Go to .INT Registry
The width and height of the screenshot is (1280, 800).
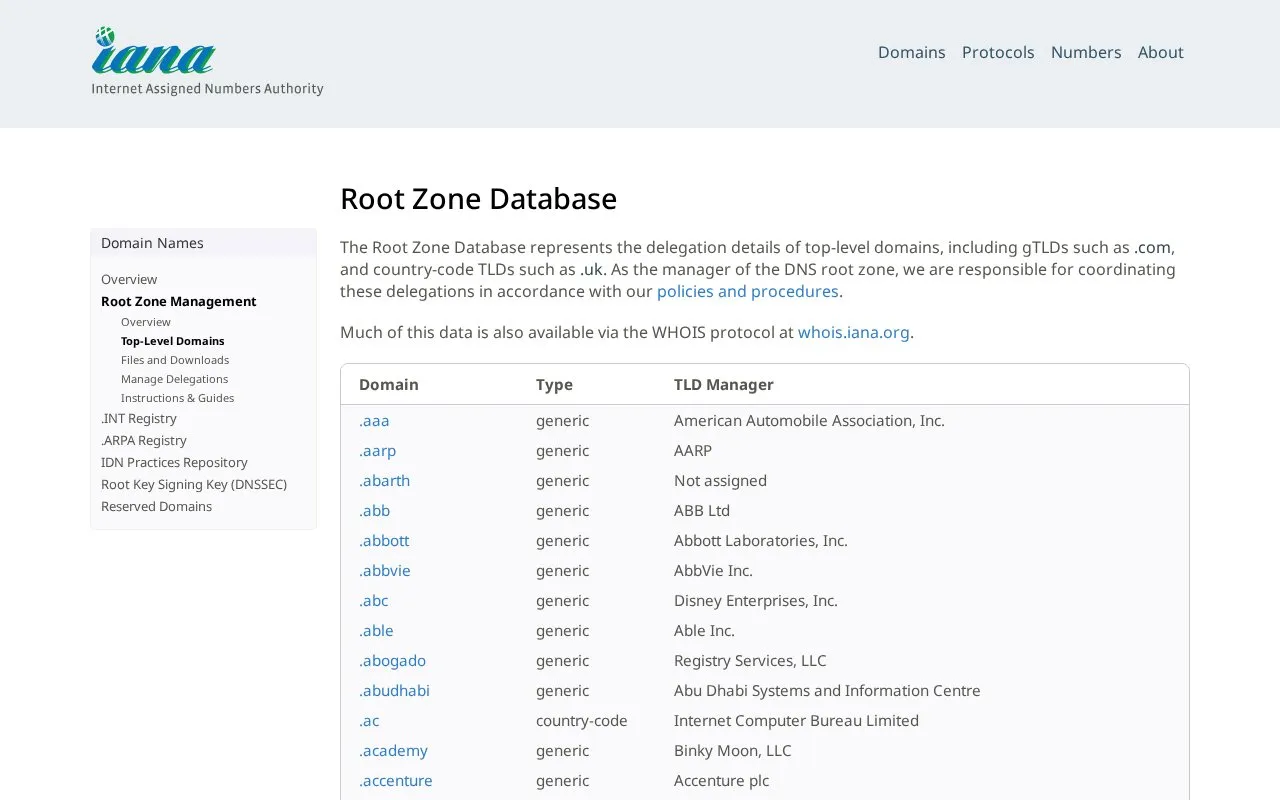tap(139, 418)
